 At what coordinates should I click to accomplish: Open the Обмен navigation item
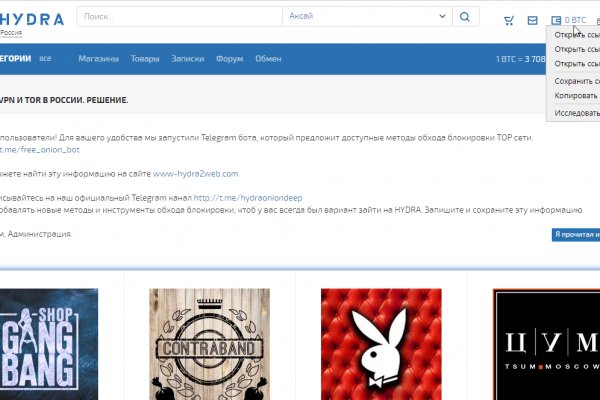click(268, 59)
